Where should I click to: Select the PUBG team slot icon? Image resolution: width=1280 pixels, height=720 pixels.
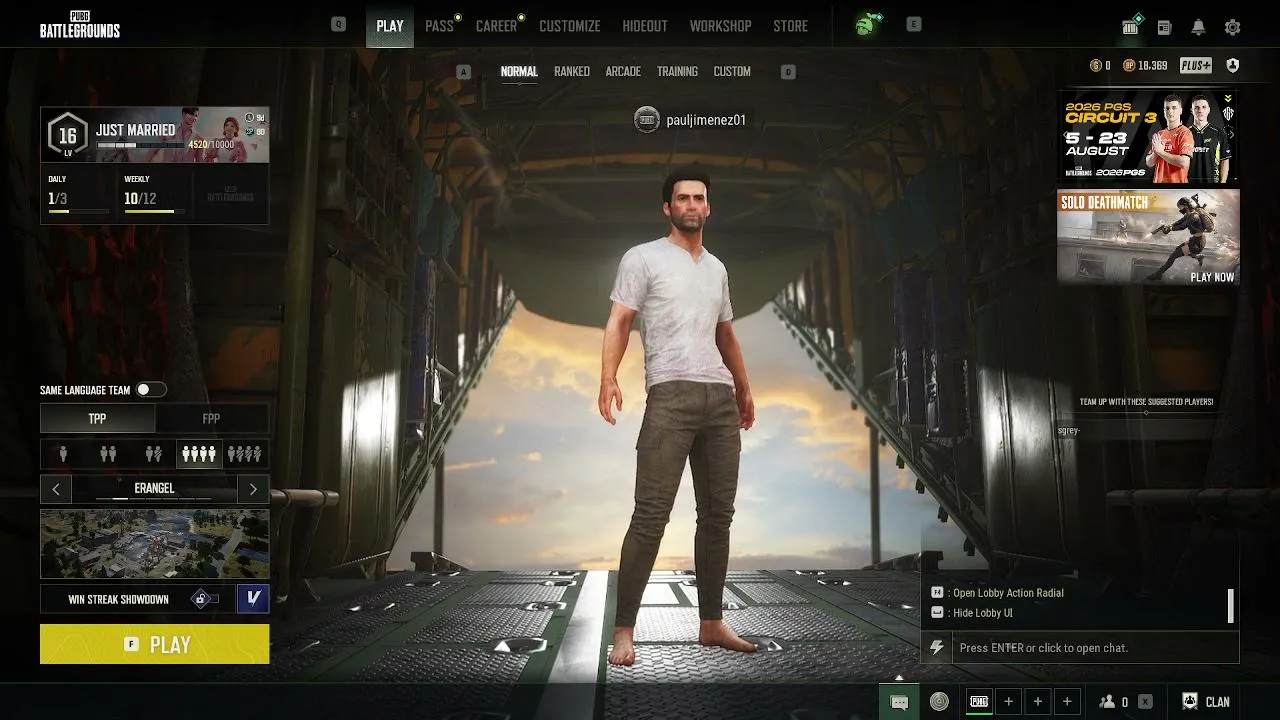(x=979, y=702)
